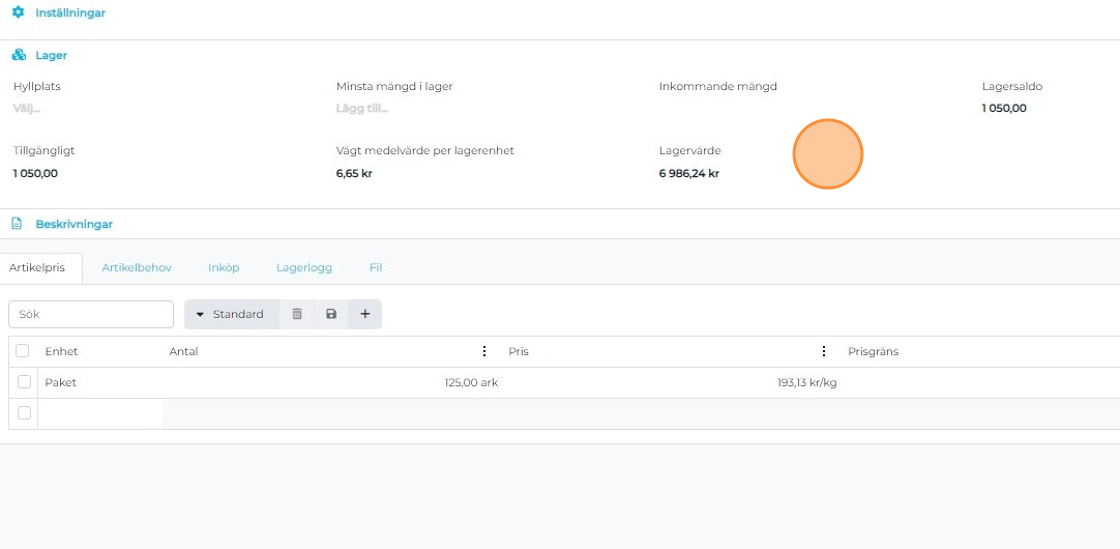Open Antal column options menu
This screenshot has width=1120, height=549.
[x=484, y=351]
